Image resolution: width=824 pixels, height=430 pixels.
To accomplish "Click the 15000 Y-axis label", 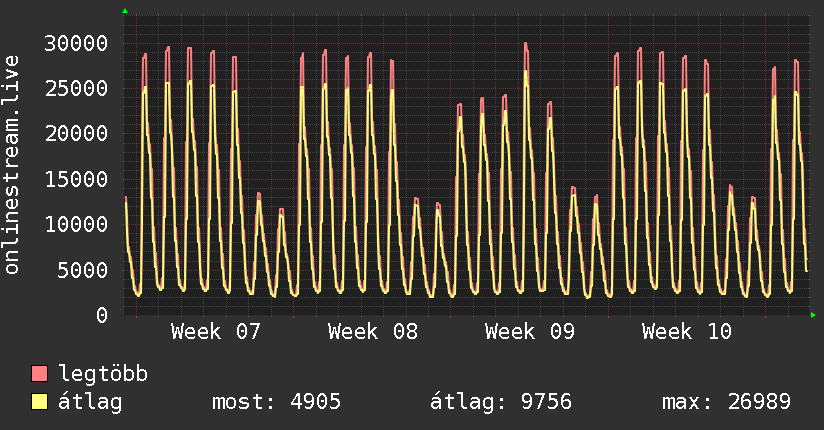I will coord(78,179).
